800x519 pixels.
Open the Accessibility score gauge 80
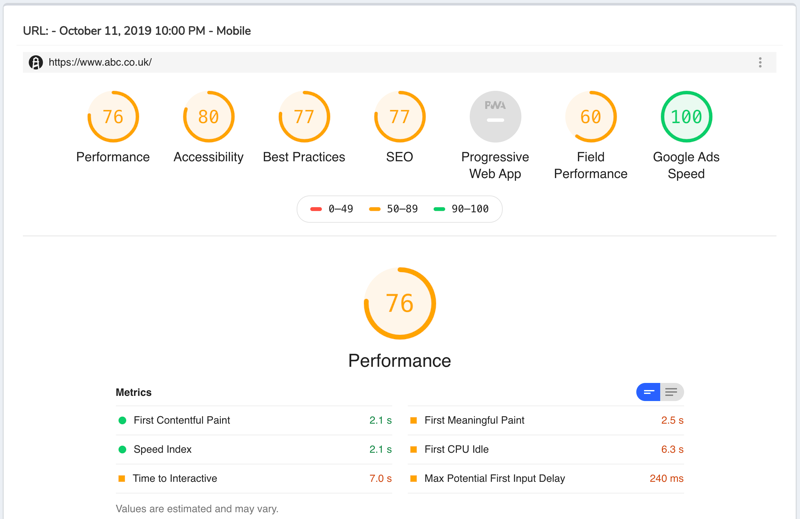tap(209, 117)
